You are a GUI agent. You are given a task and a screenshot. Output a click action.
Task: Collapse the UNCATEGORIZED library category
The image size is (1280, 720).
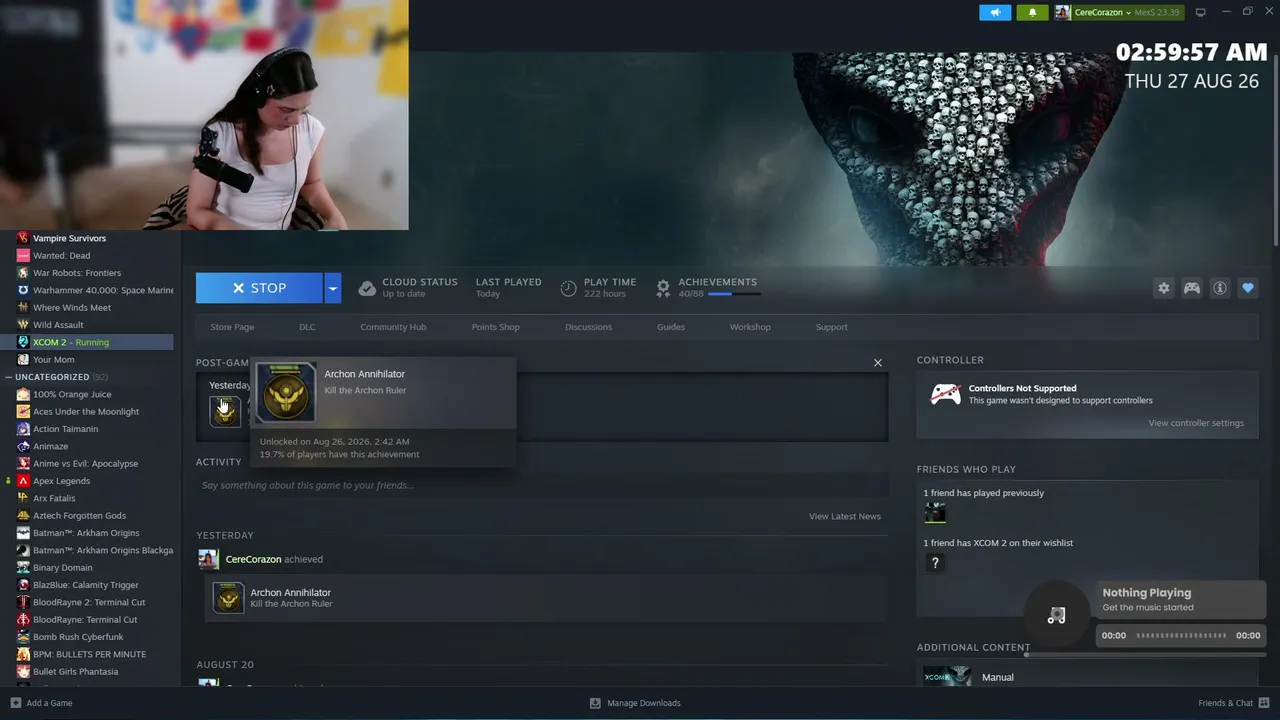click(x=8, y=377)
